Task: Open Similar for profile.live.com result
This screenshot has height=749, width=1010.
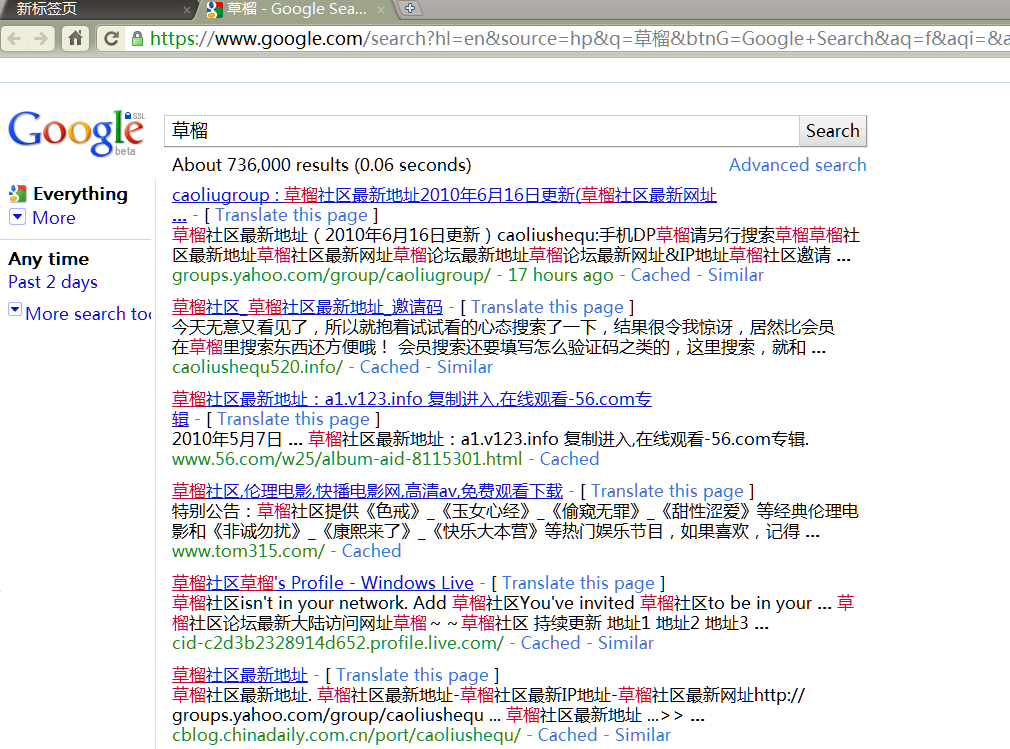Action: tap(625, 643)
